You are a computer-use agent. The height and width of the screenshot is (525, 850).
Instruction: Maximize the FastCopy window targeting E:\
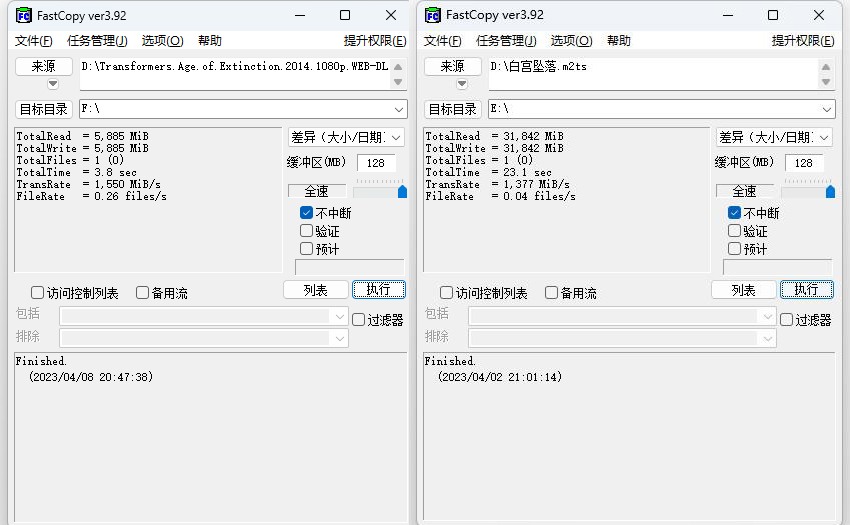(x=773, y=15)
